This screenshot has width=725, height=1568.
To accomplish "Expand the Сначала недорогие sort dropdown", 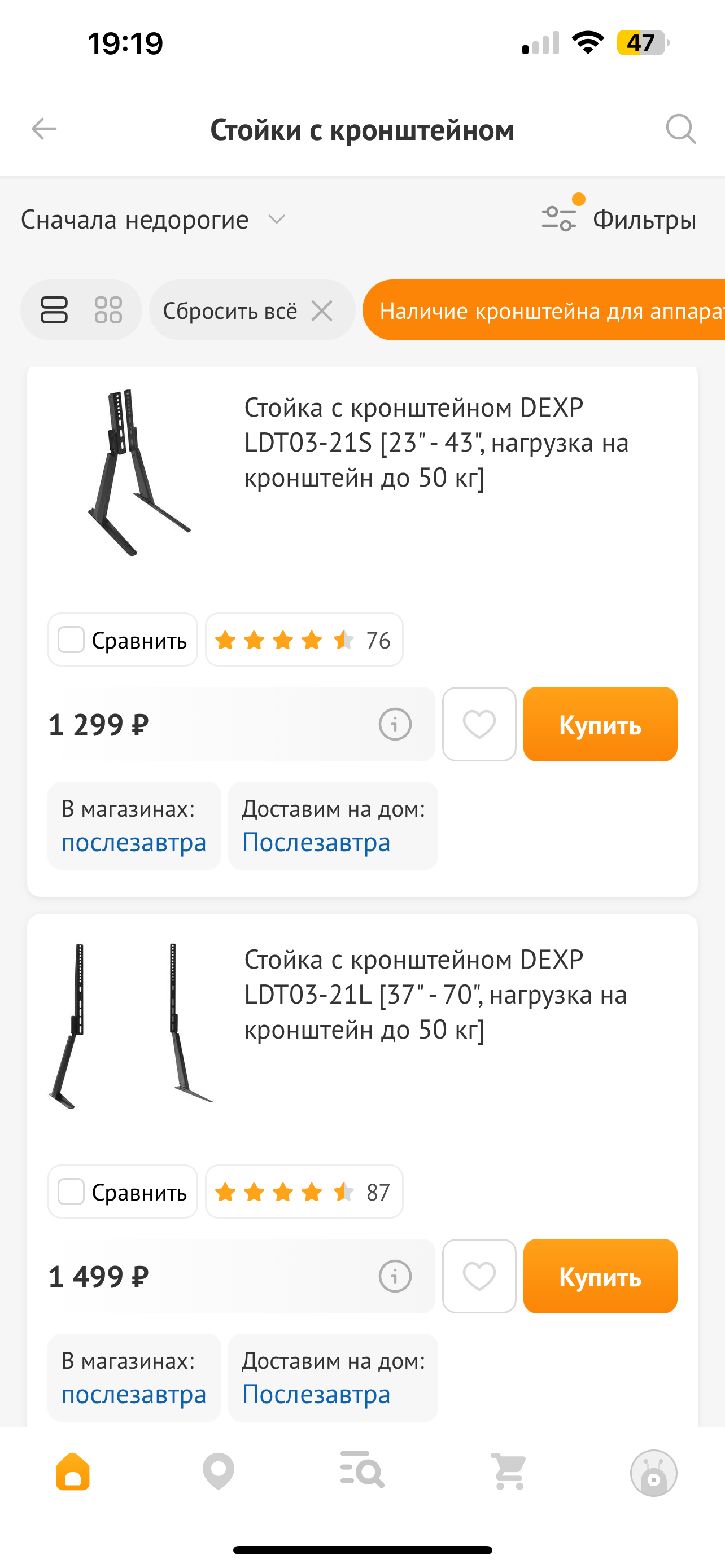I will pyautogui.click(x=154, y=219).
